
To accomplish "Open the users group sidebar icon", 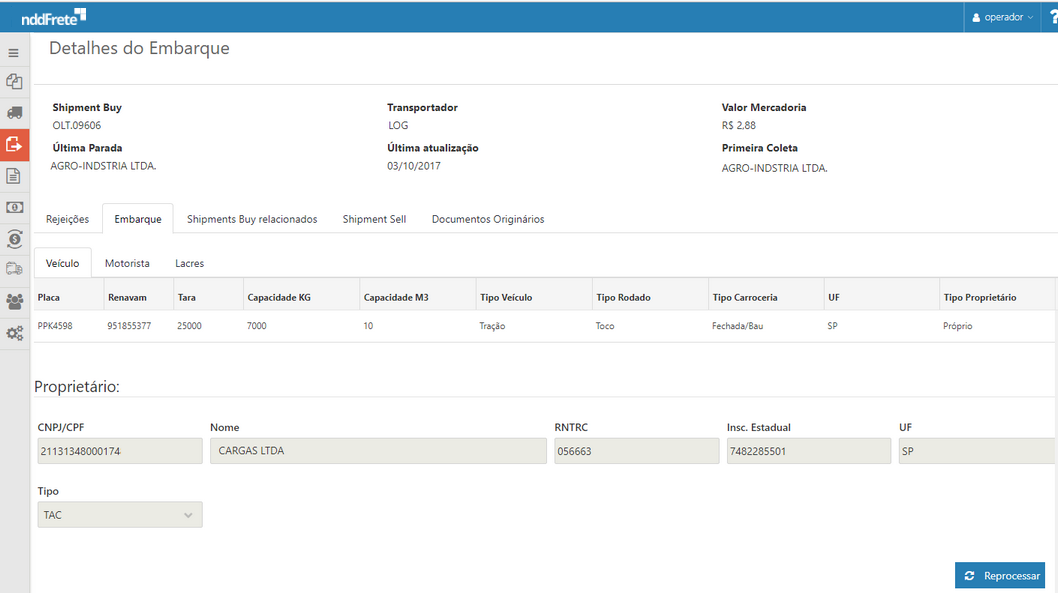I will point(14,301).
